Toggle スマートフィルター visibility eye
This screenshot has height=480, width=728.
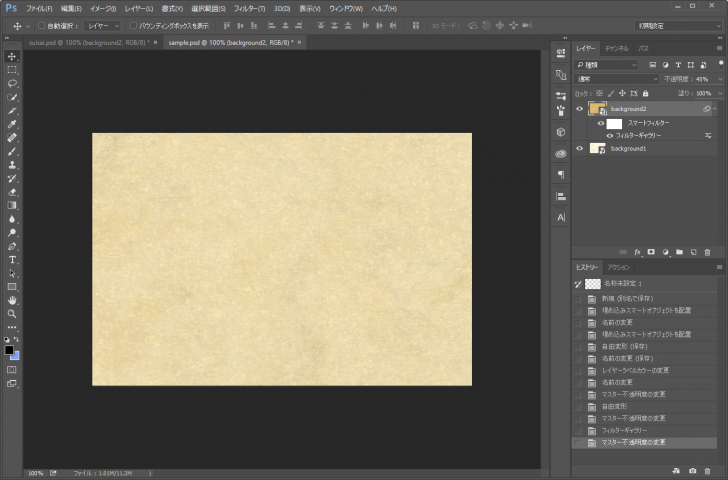coord(601,123)
